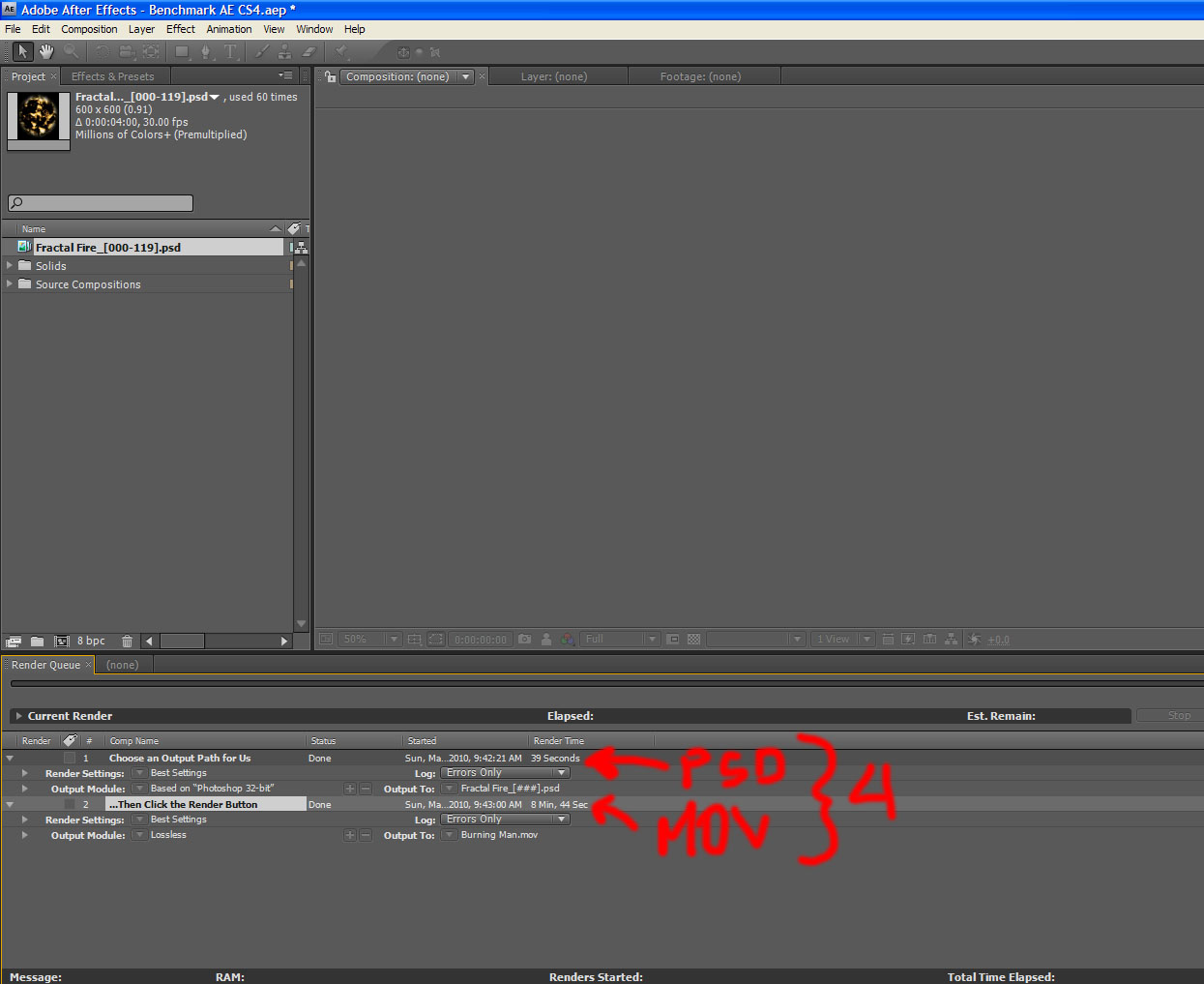Select the Hand tool
The width and height of the screenshot is (1204, 984).
[x=46, y=51]
